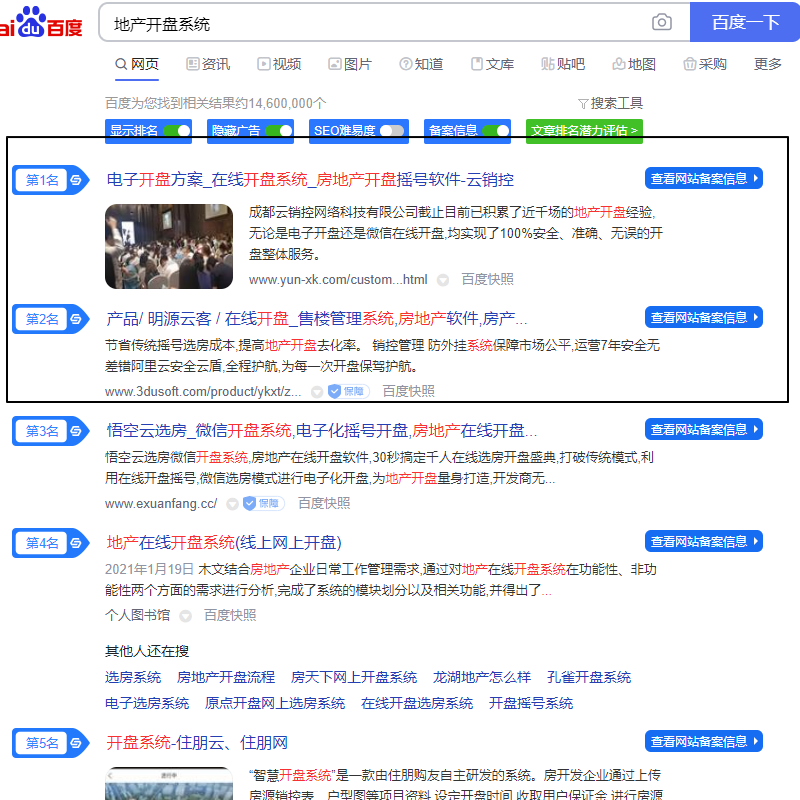
Task: Click 查看网站备案信息 for the 第3名 result
Action: click(704, 430)
